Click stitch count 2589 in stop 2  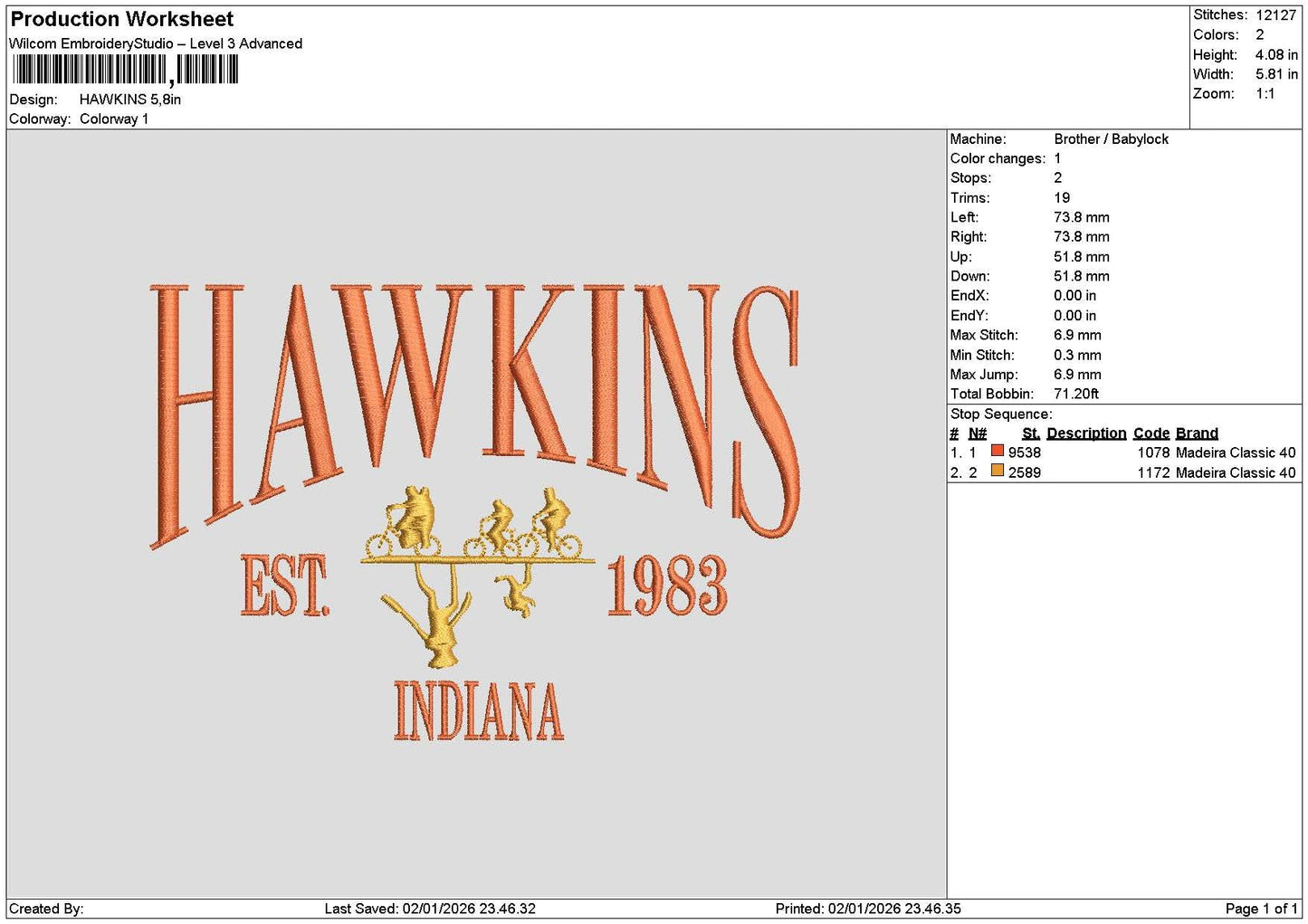pyautogui.click(x=1025, y=472)
